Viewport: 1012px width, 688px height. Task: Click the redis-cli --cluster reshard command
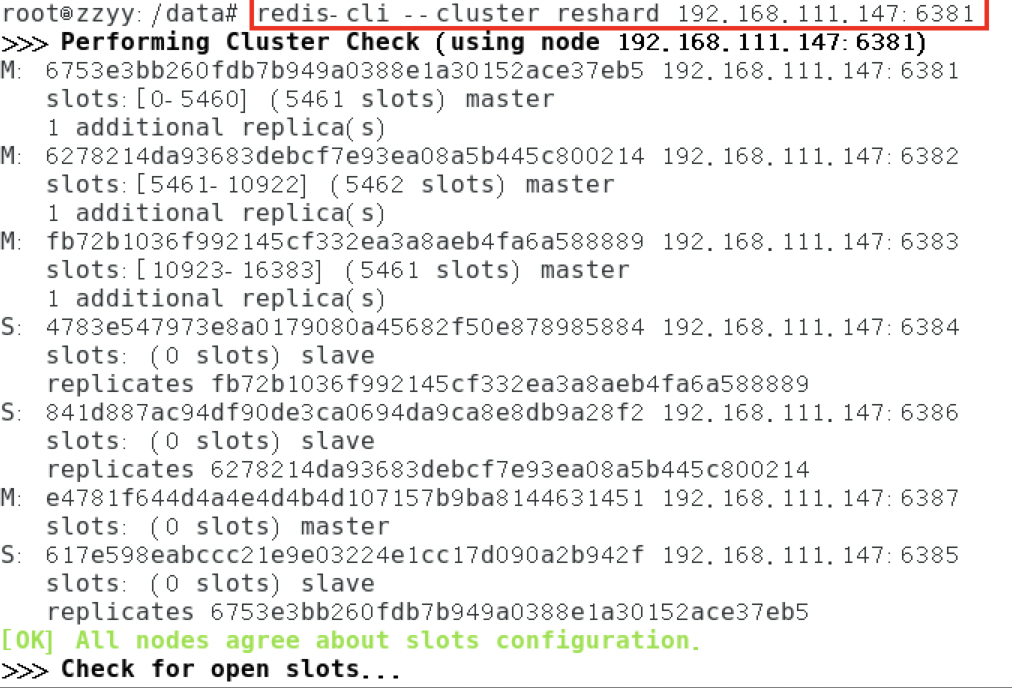(616, 14)
